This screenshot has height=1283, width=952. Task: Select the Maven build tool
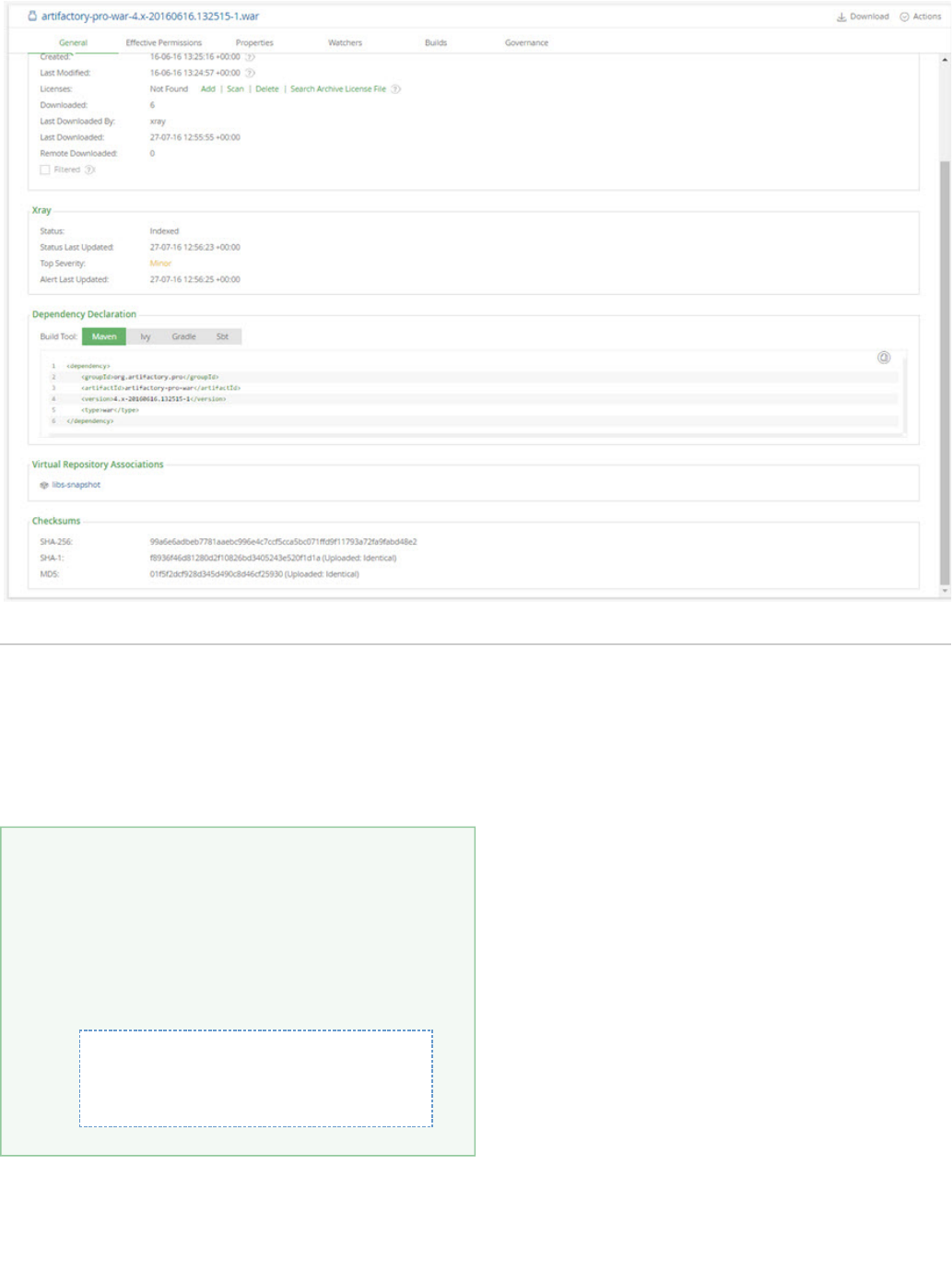click(x=104, y=336)
